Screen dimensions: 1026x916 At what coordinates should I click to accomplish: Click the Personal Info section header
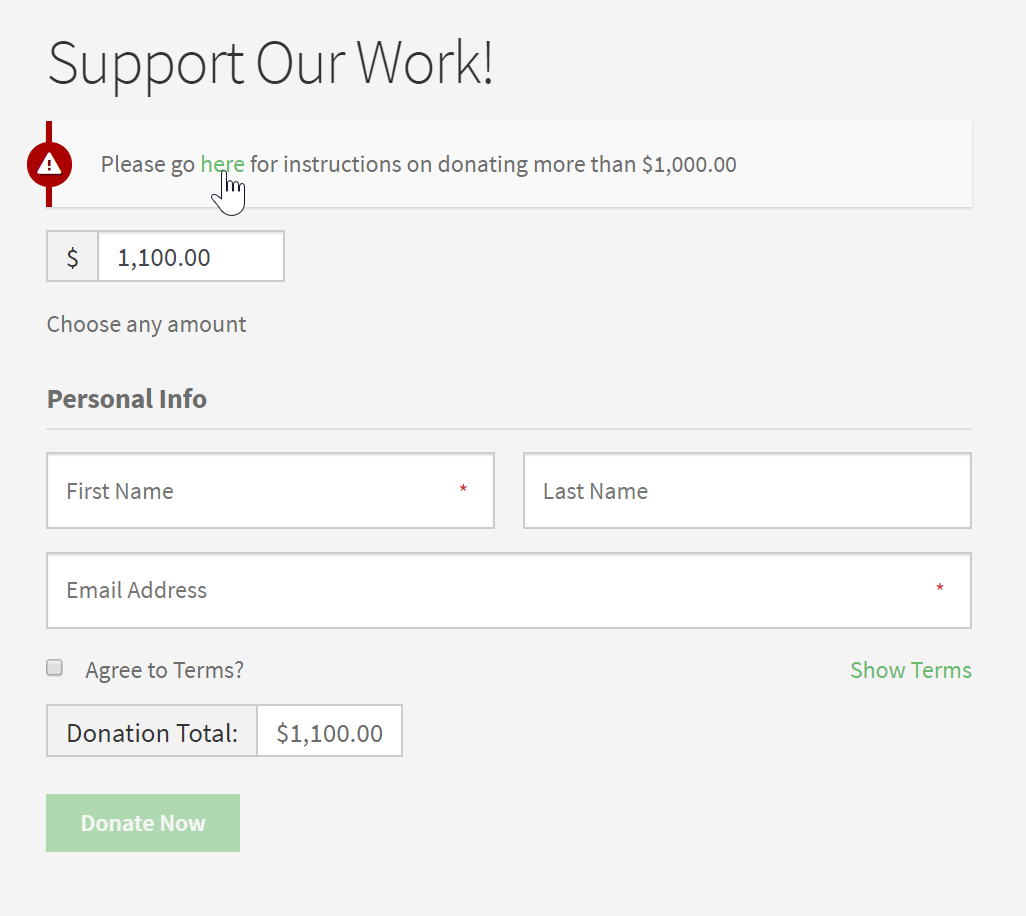126,398
